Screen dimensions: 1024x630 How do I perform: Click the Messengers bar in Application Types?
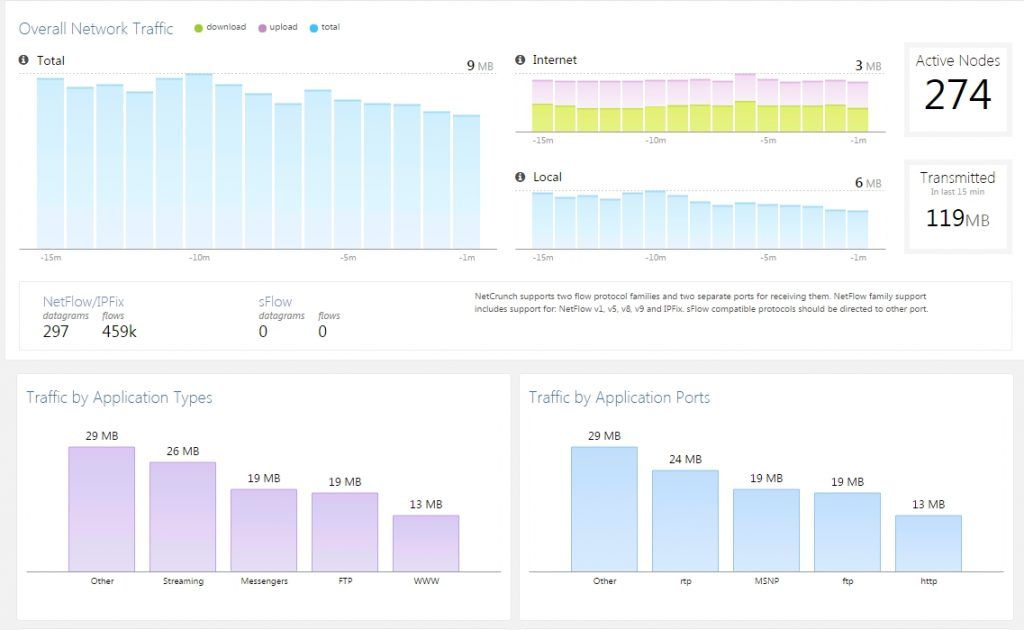click(264, 530)
